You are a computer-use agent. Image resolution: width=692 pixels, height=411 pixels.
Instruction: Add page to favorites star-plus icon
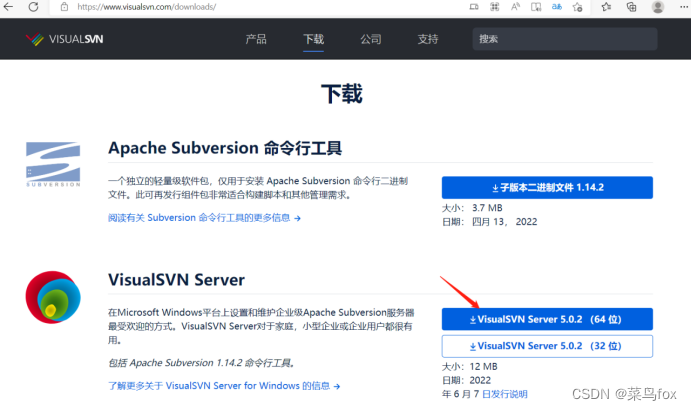click(x=577, y=7)
